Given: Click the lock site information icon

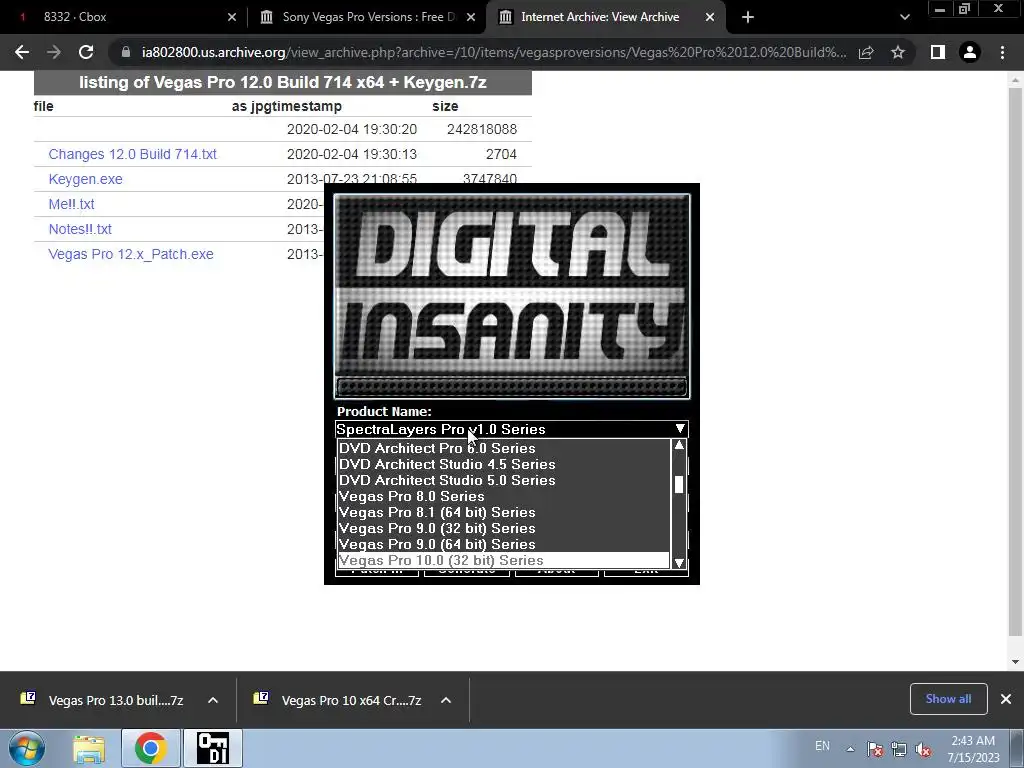Looking at the screenshot, I should coord(126,52).
